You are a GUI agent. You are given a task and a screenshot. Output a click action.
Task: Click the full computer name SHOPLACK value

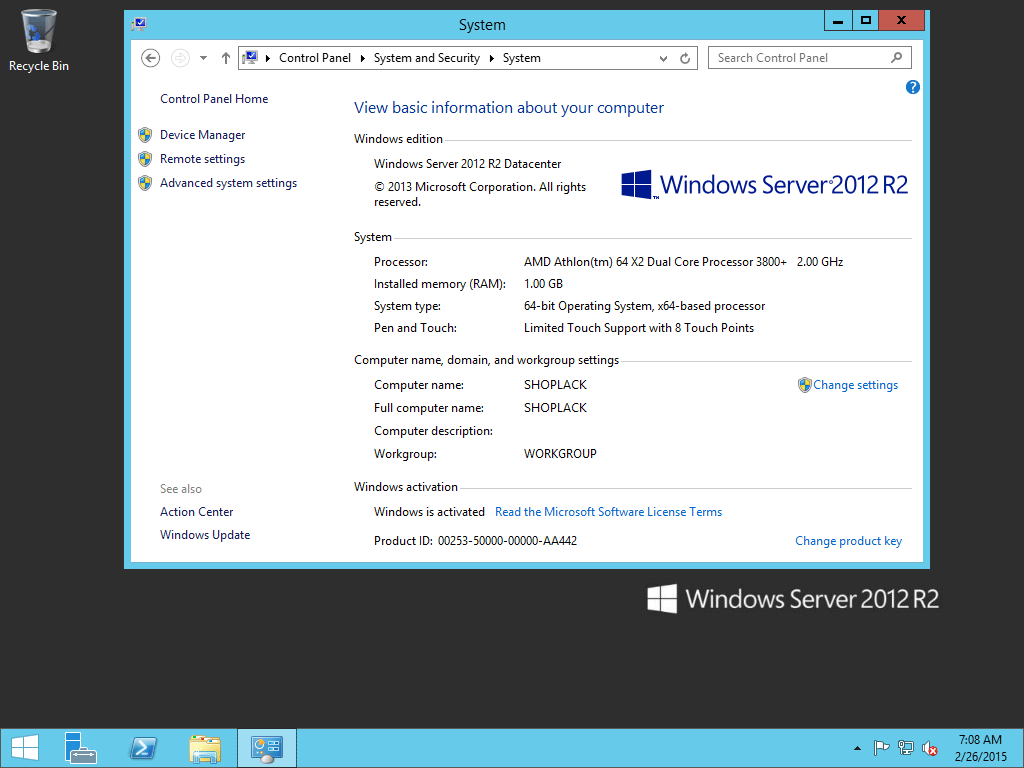click(x=555, y=408)
